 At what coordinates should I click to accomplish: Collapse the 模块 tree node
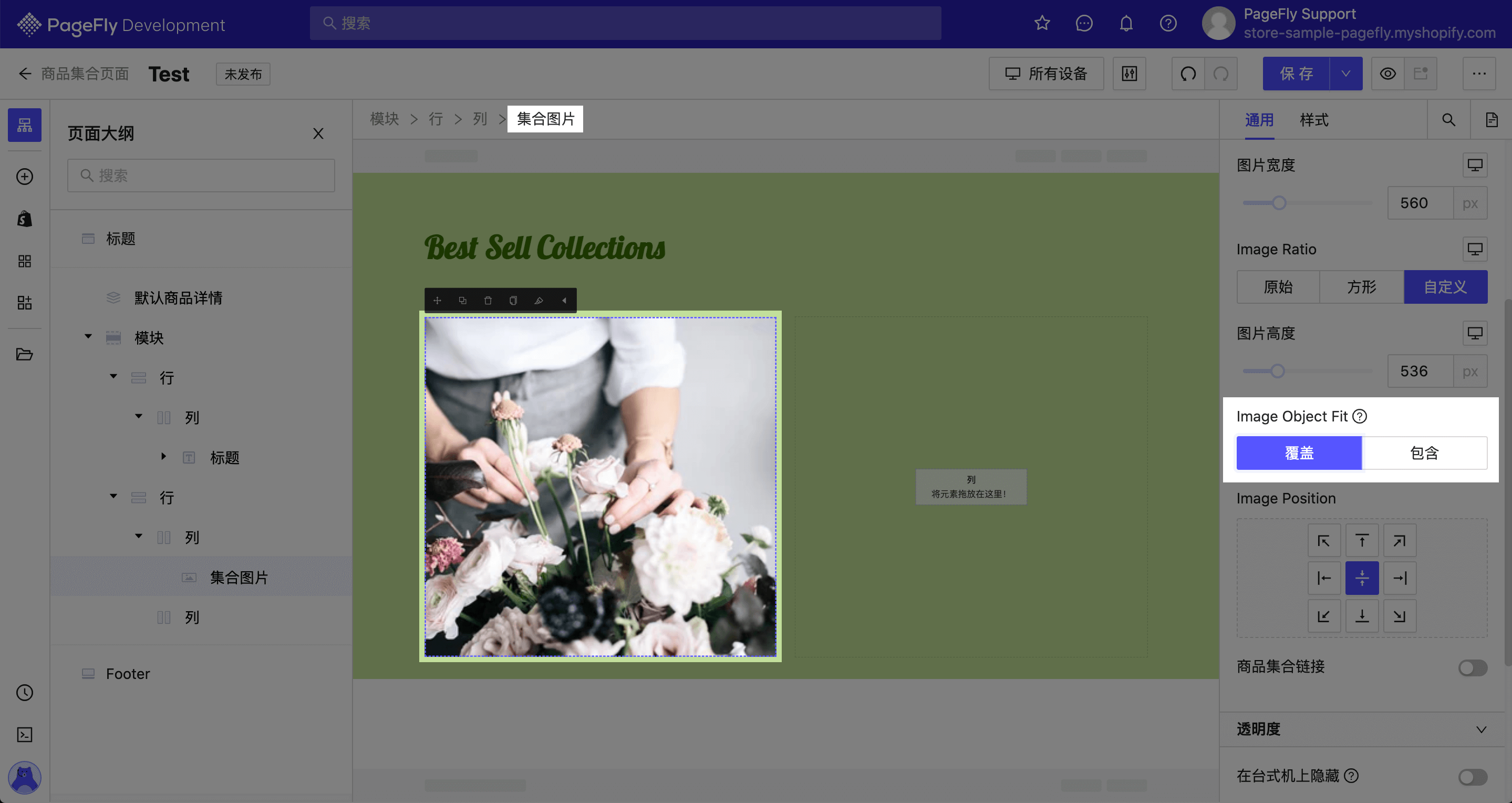pos(88,337)
